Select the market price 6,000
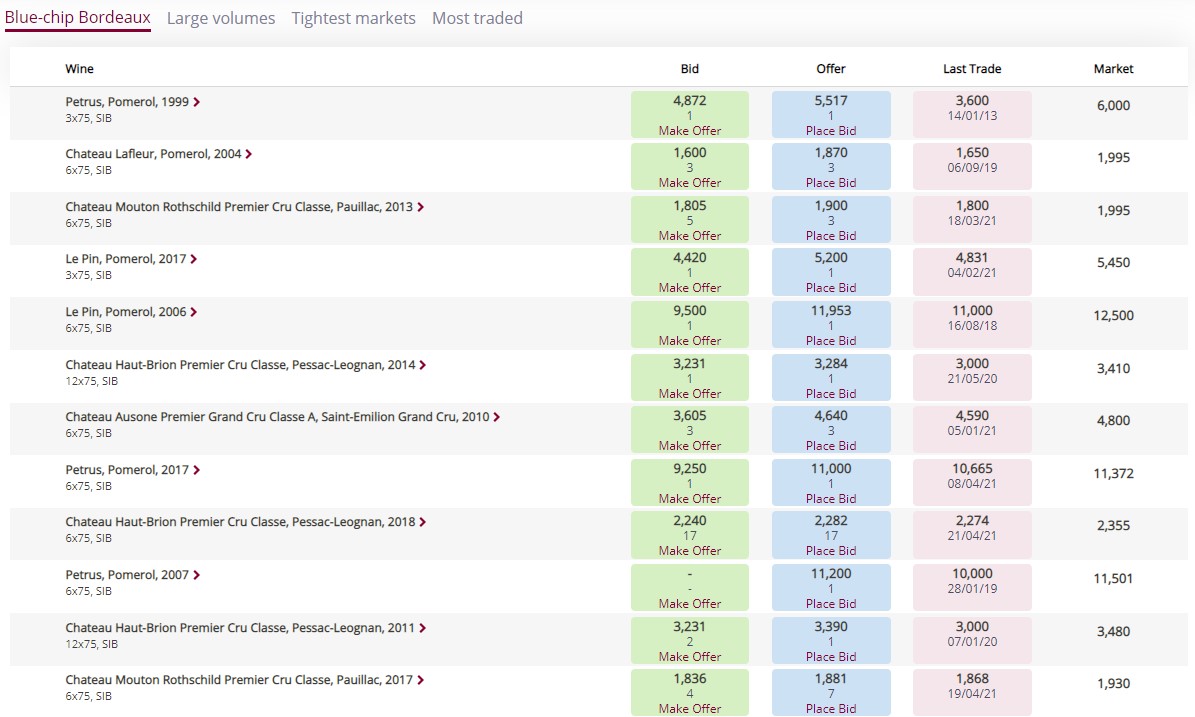This screenshot has width=1195, height=717. click(x=1113, y=106)
